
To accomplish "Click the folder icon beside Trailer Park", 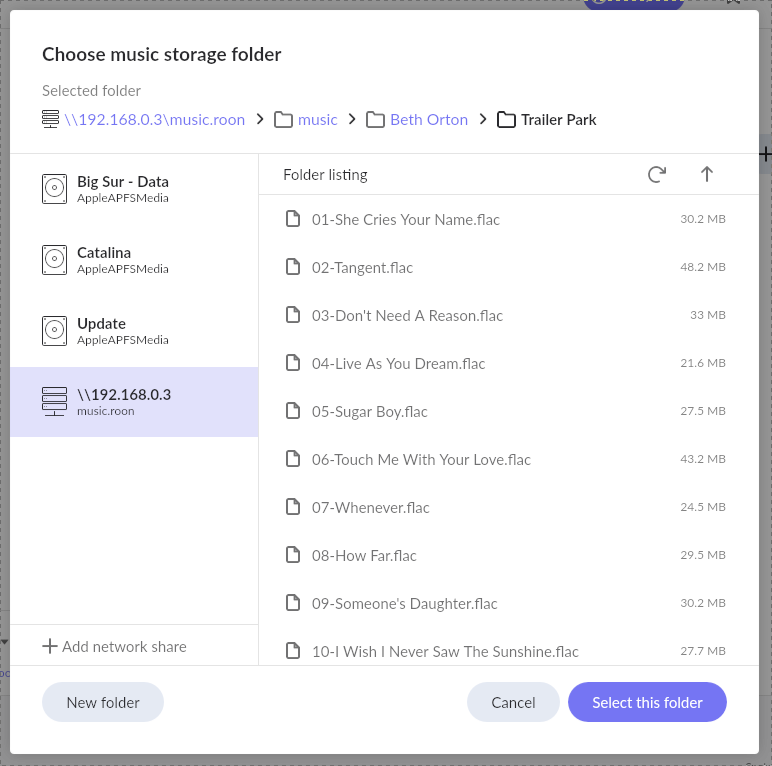I will [x=506, y=120].
